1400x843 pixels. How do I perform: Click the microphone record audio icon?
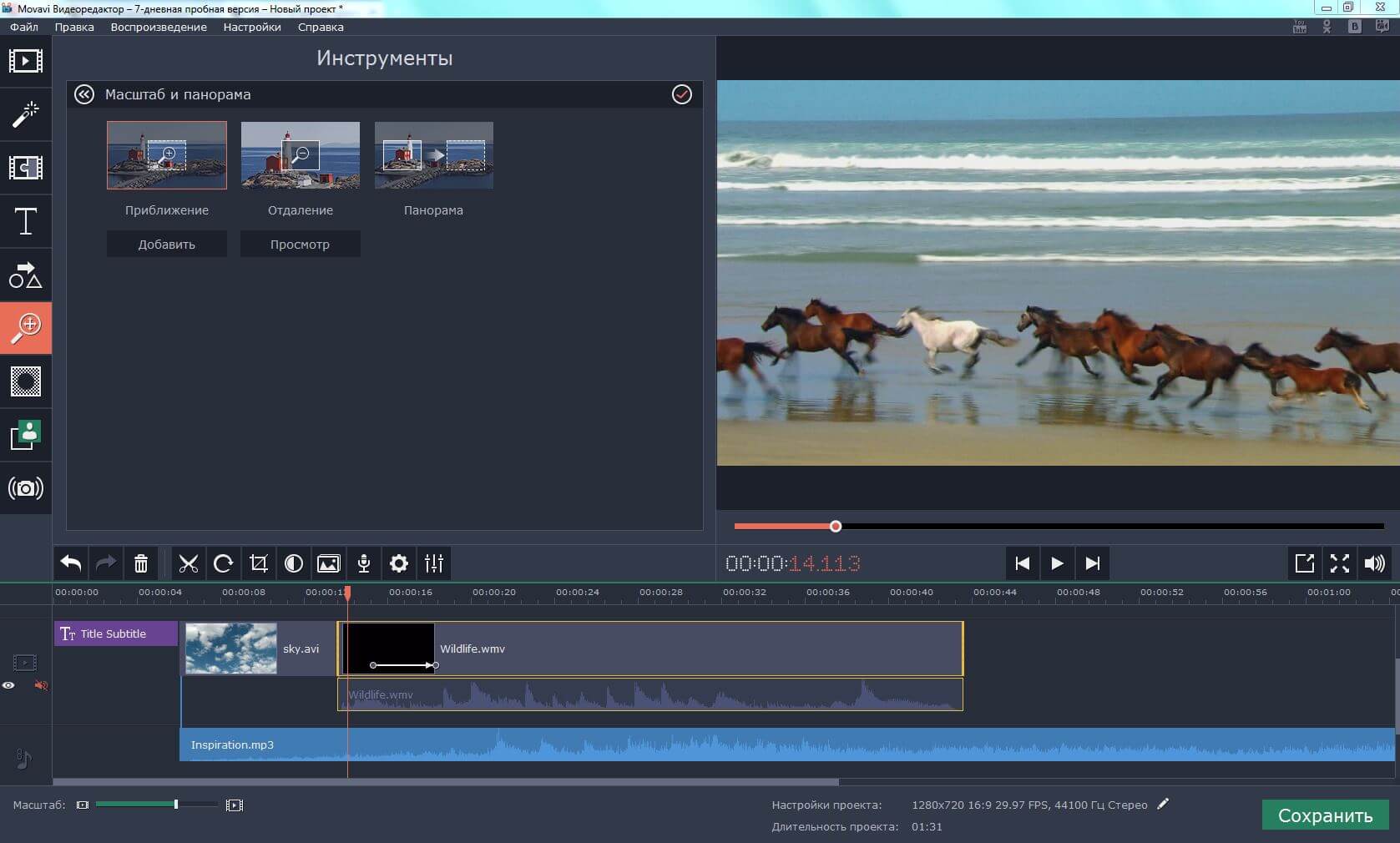click(364, 563)
